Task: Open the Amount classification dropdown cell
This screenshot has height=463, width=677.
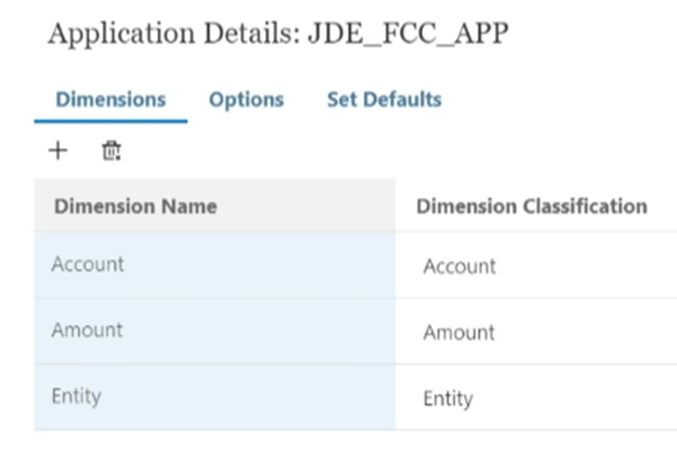Action: pos(536,331)
